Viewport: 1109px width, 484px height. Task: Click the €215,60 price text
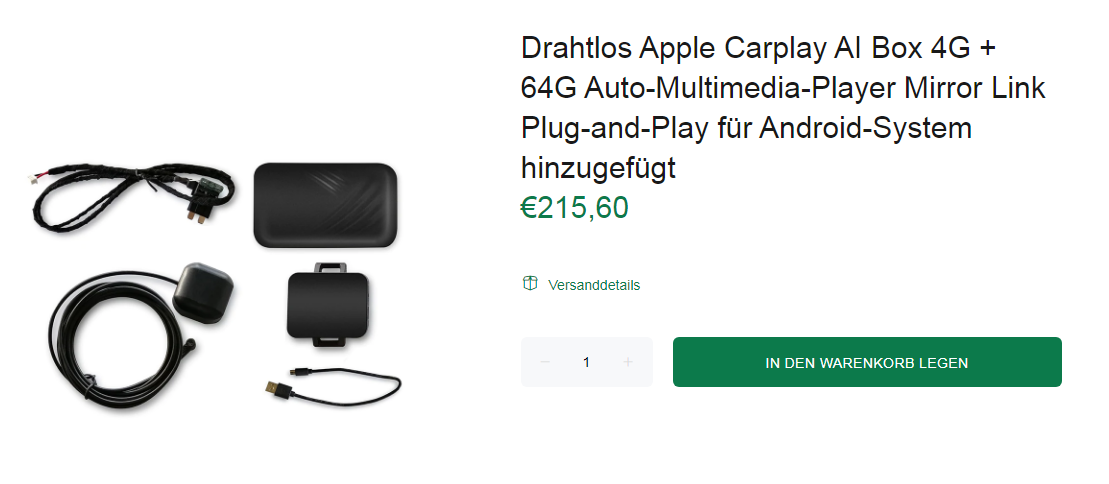[574, 208]
